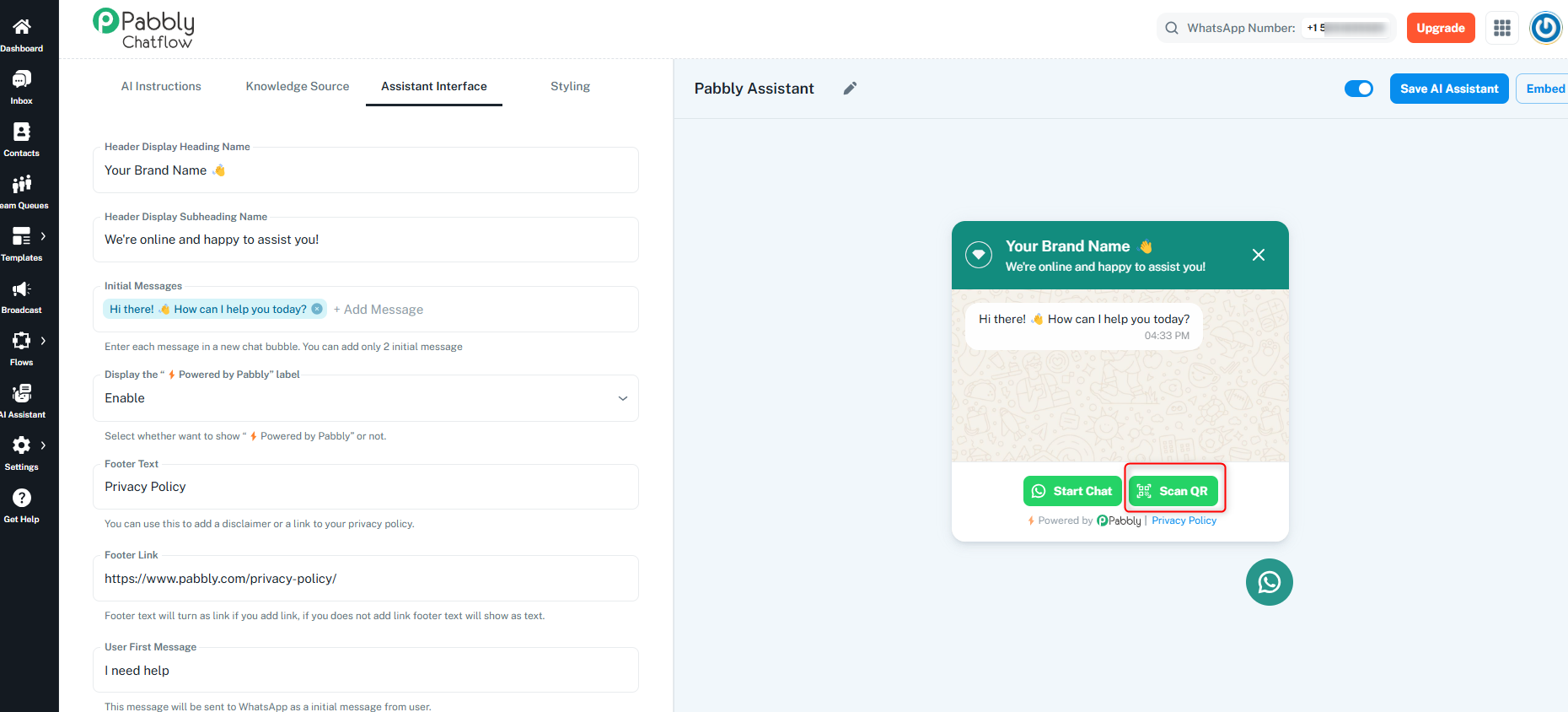This screenshot has height=712, width=1568.
Task: Toggle the AI assistant on/off switch
Action: coord(1359,89)
